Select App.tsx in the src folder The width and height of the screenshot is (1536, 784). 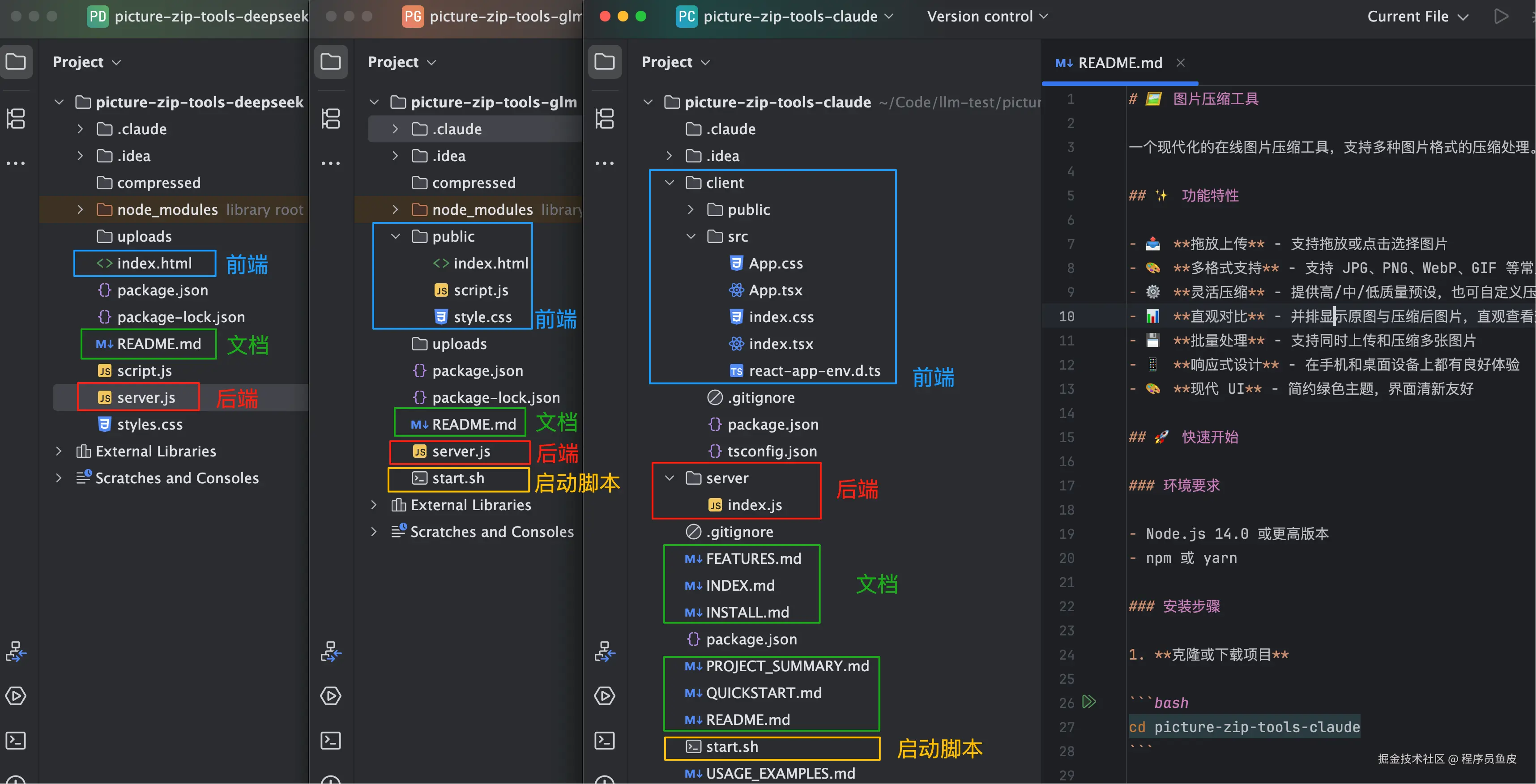(x=775, y=290)
